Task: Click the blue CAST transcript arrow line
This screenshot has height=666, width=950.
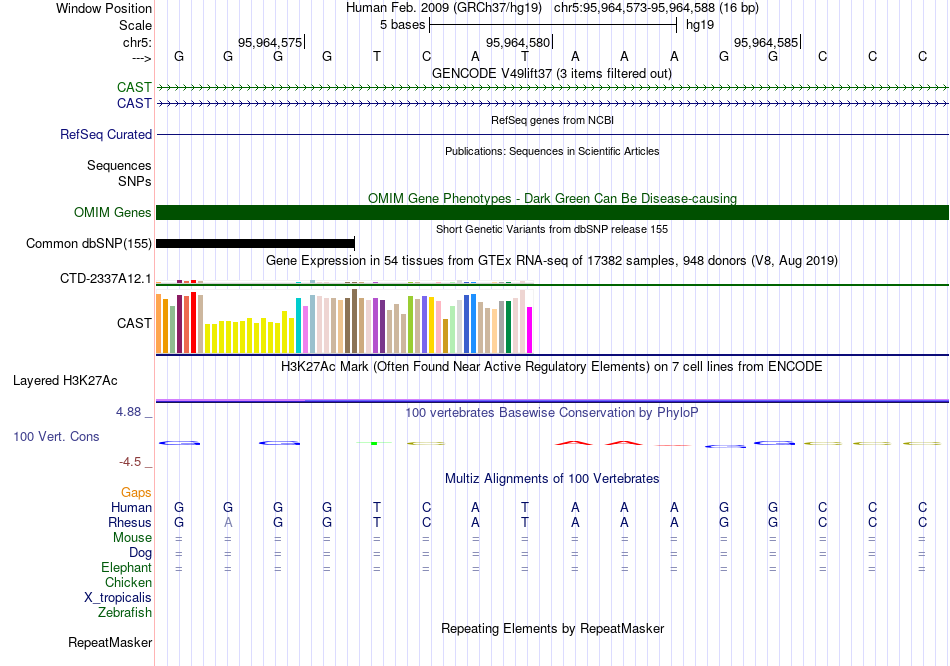Action: coord(552,103)
